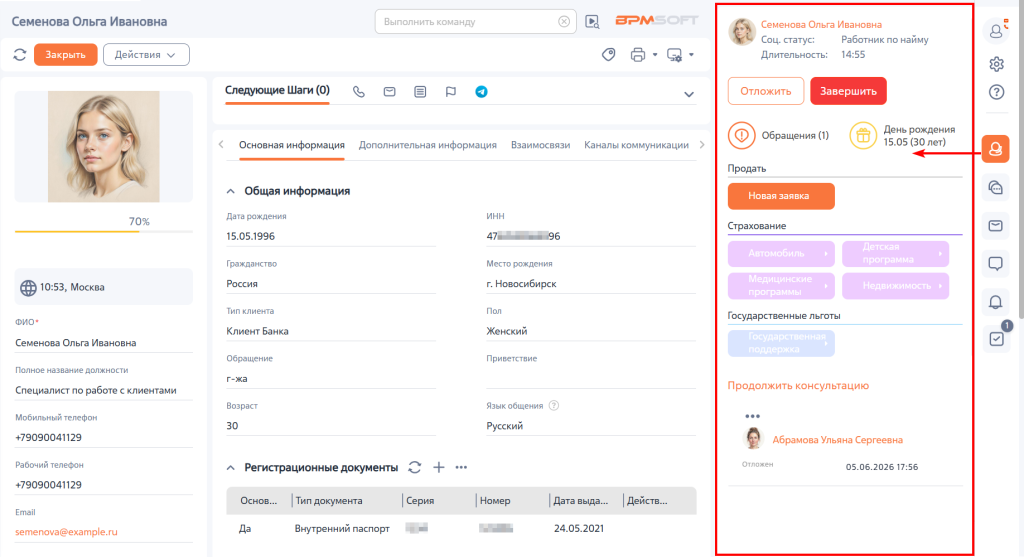The height and width of the screenshot is (557, 1024).
Task: Click the 70% profile completeness bar
Action: [x=104, y=231]
